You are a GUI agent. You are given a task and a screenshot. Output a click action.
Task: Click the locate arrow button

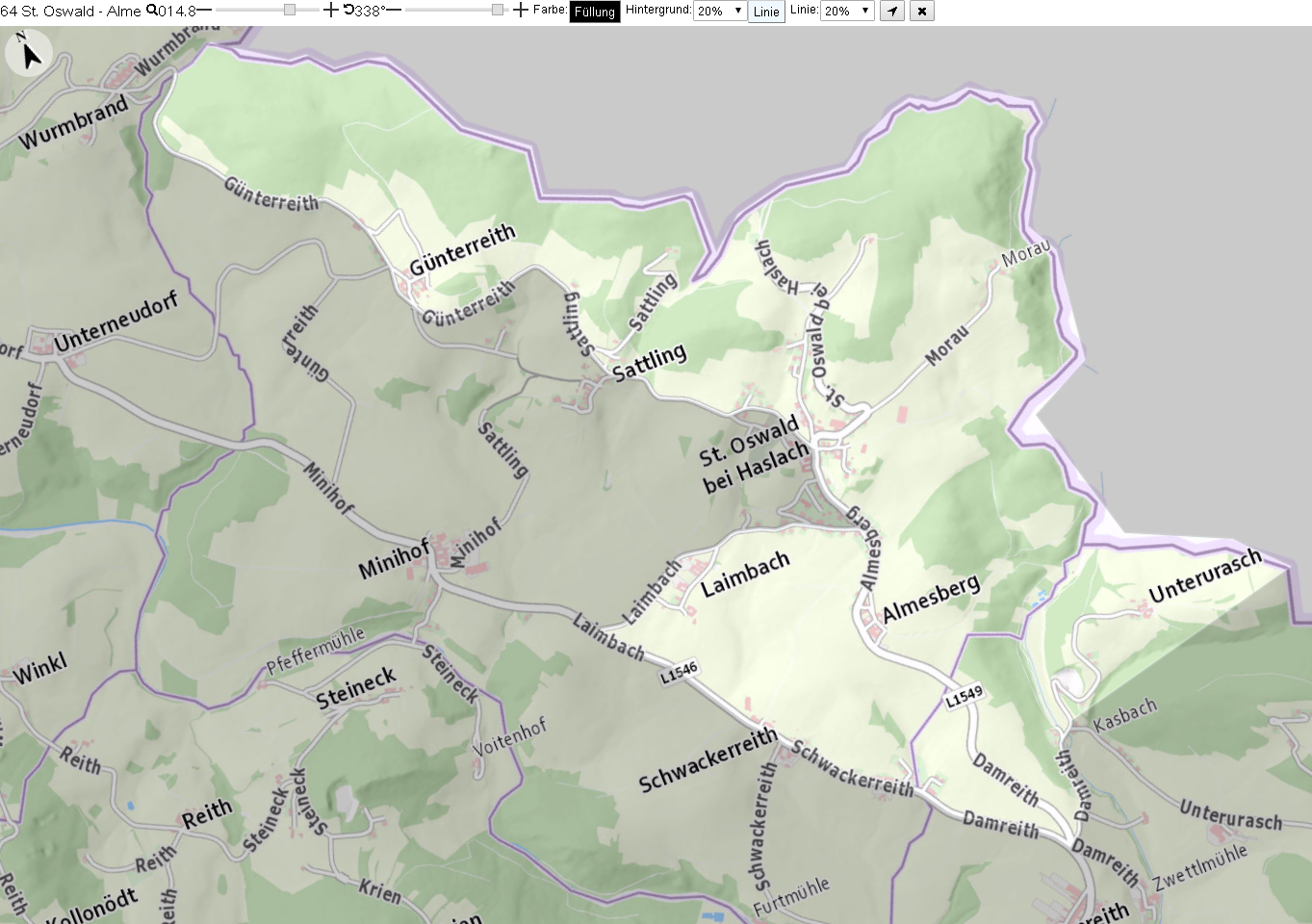pos(892,12)
